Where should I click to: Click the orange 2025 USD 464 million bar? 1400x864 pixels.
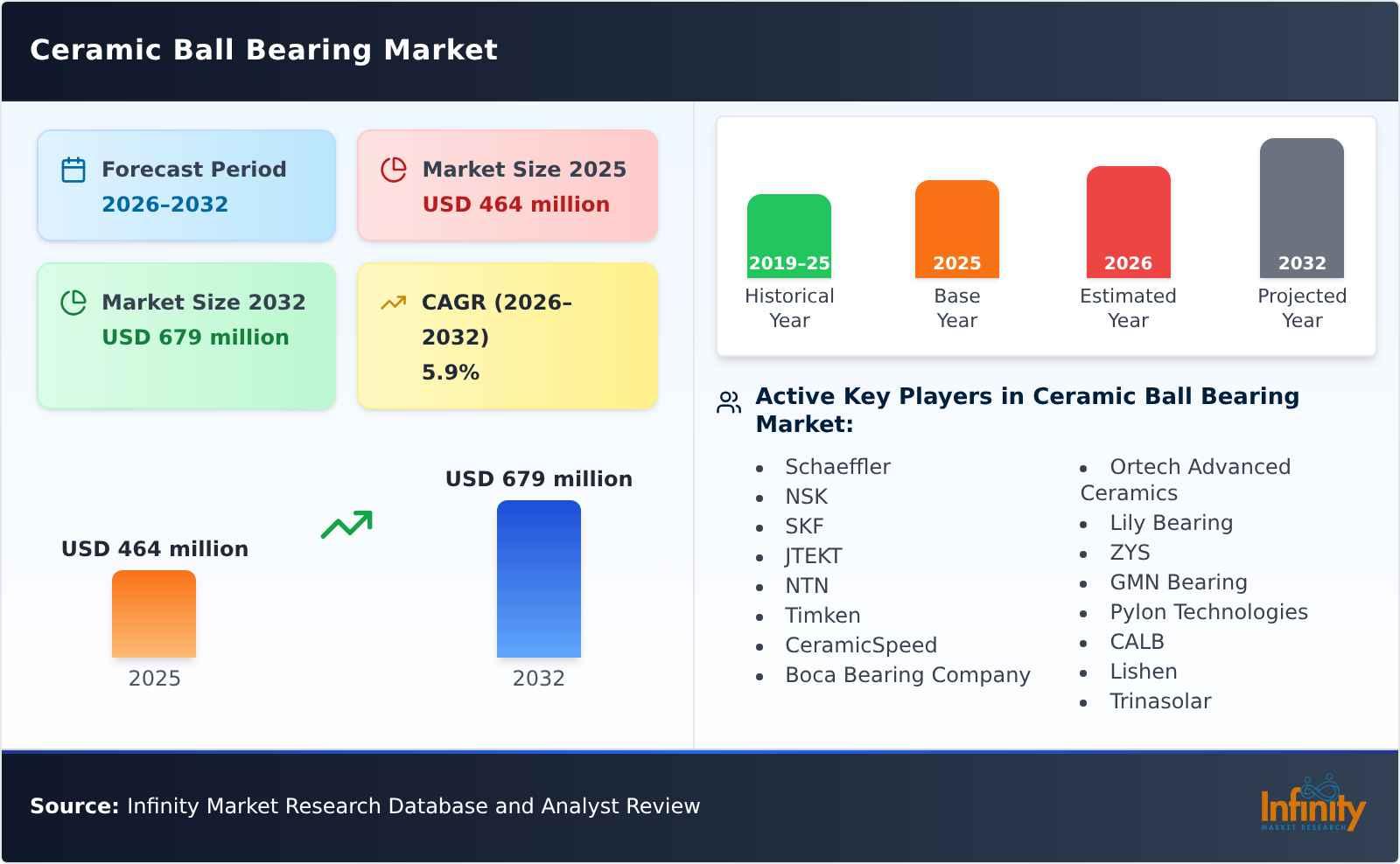point(153,615)
